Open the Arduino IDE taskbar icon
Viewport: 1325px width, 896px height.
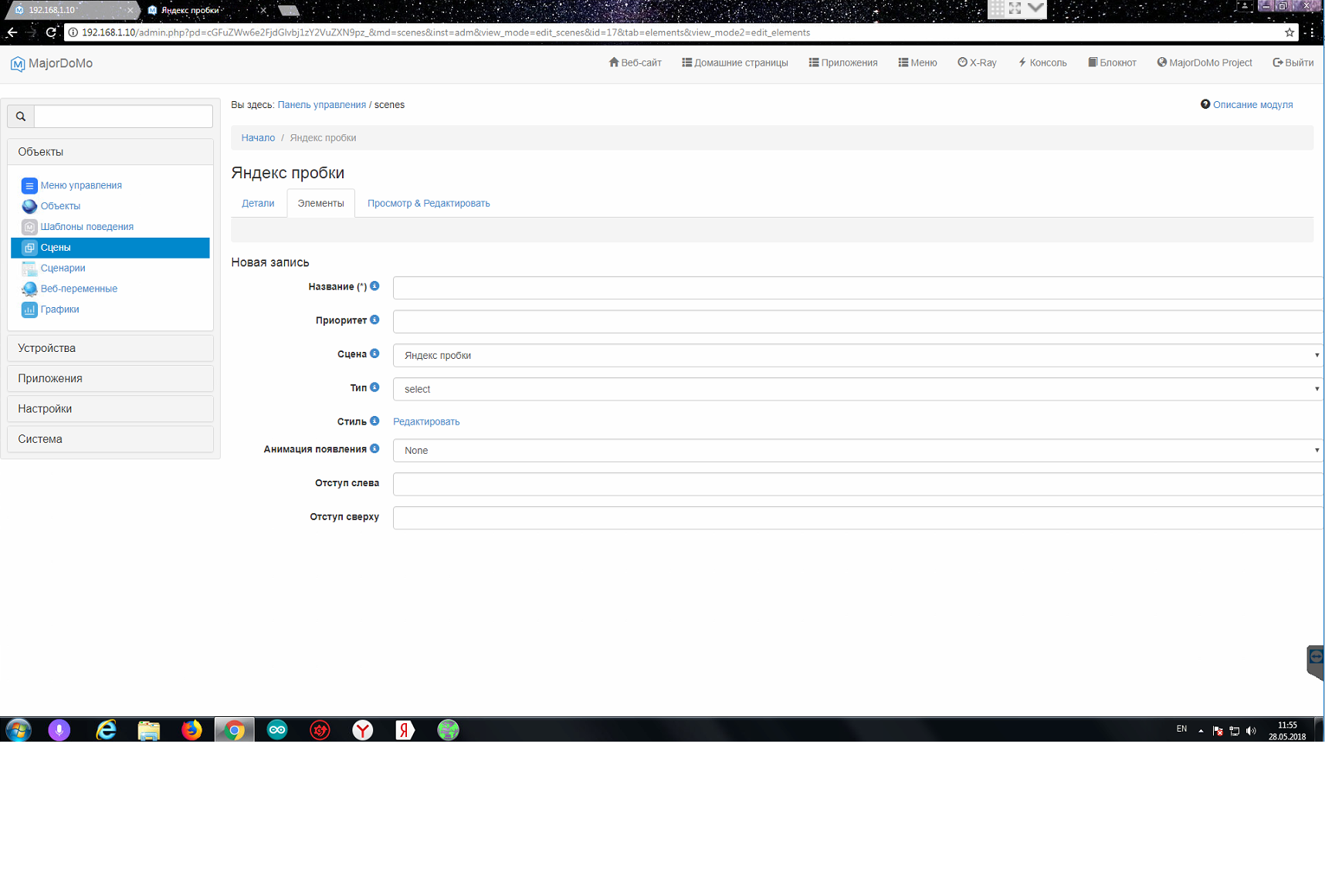pos(277,730)
